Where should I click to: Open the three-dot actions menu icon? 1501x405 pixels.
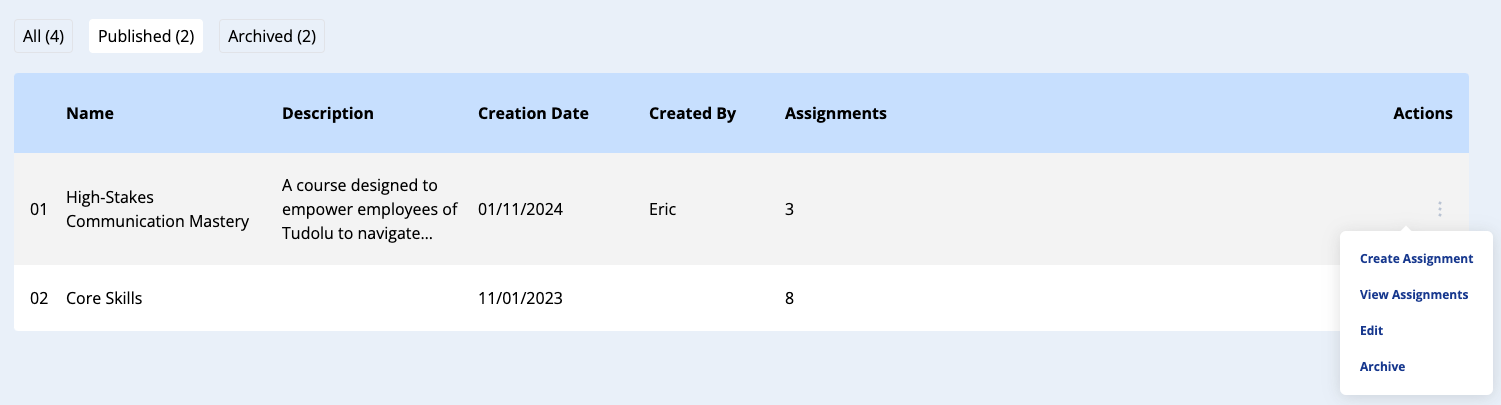(x=1440, y=209)
